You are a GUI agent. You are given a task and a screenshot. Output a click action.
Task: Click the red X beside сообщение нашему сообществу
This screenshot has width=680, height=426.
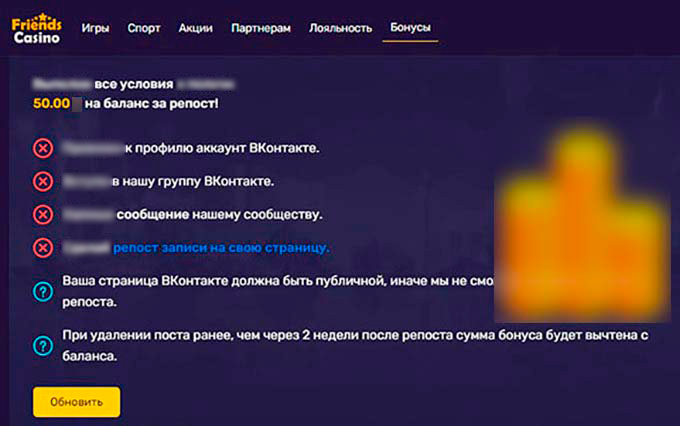point(43,215)
